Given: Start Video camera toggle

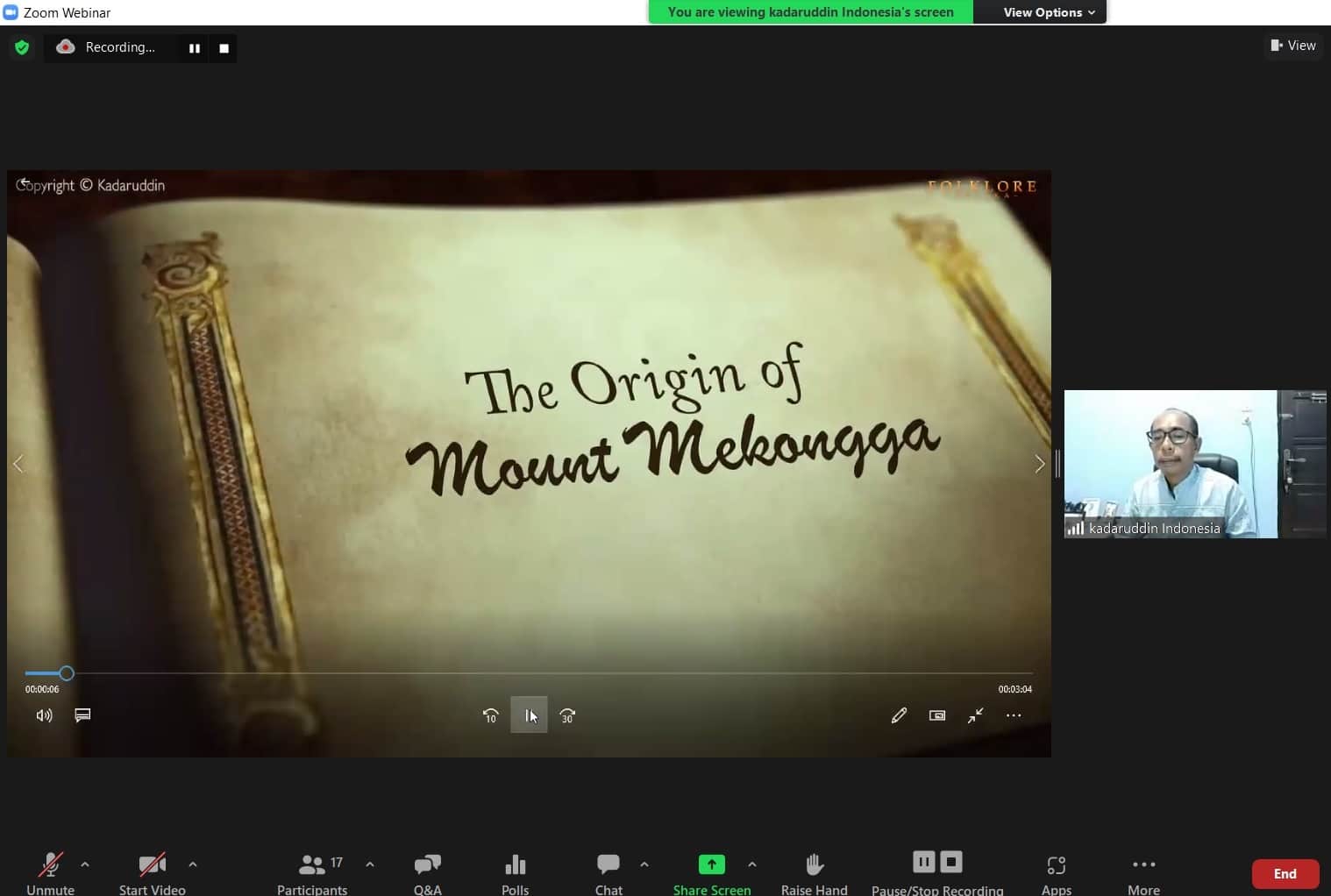Looking at the screenshot, I should 153,872.
